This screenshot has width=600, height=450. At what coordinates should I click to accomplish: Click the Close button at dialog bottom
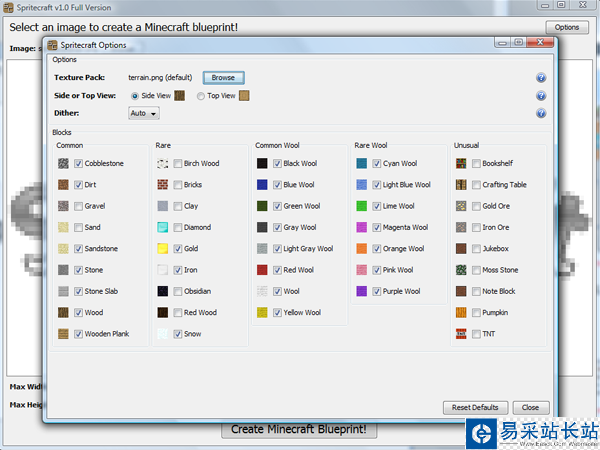531,408
